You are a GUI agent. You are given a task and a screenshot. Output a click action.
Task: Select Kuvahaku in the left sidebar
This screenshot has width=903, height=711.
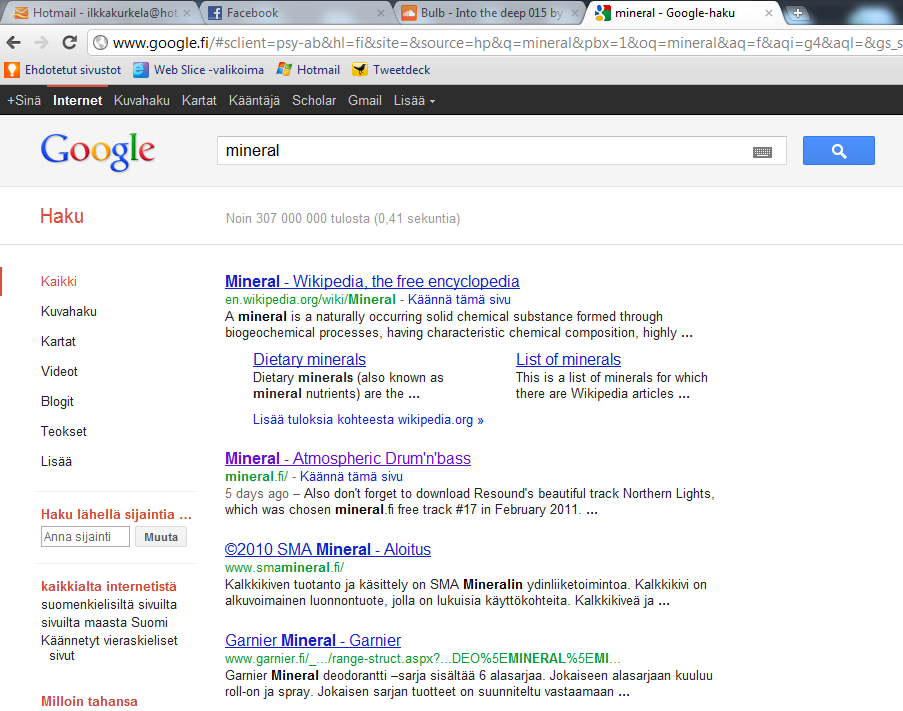click(x=69, y=311)
